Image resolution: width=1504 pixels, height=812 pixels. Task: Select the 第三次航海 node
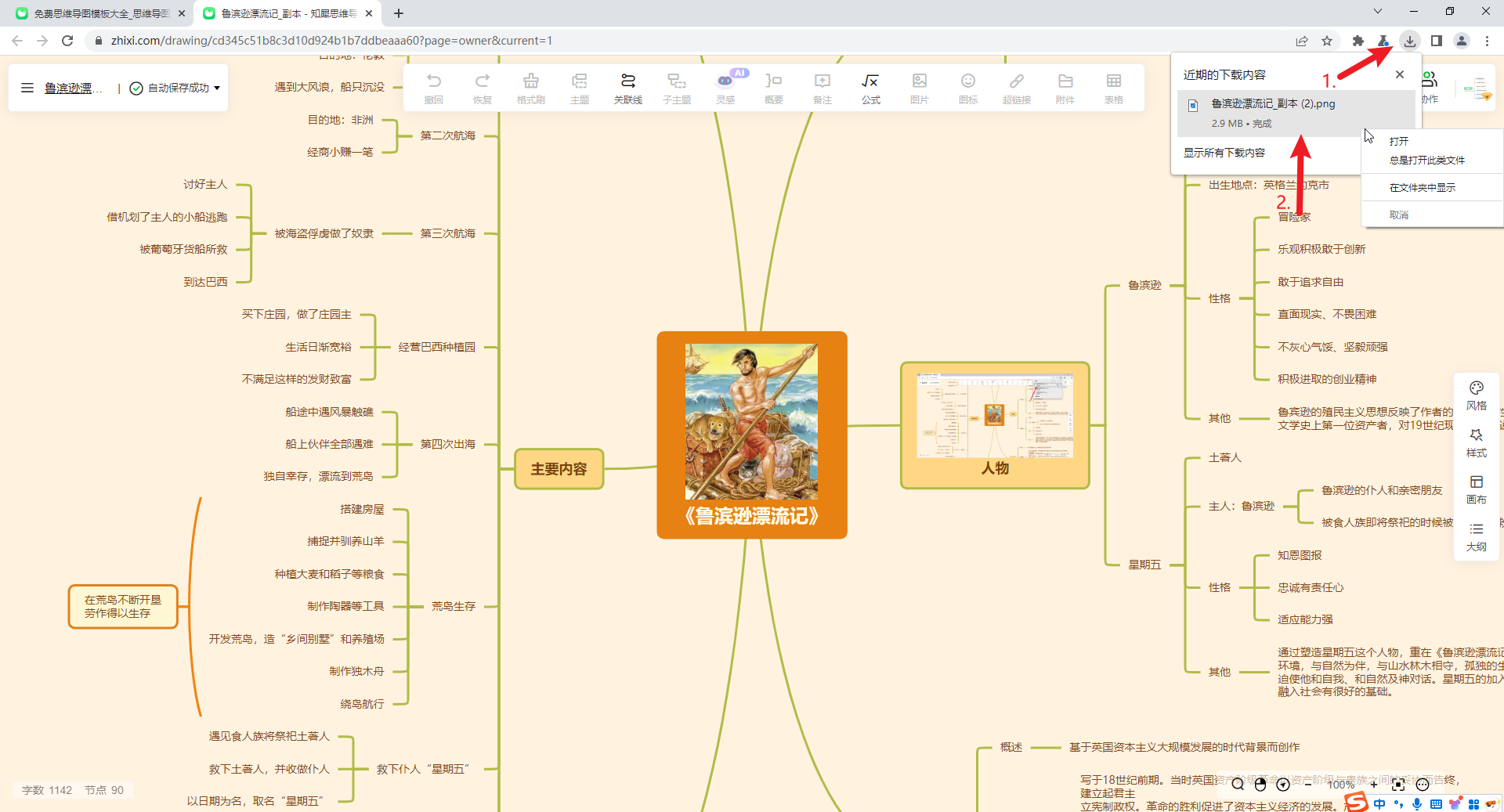coord(448,233)
